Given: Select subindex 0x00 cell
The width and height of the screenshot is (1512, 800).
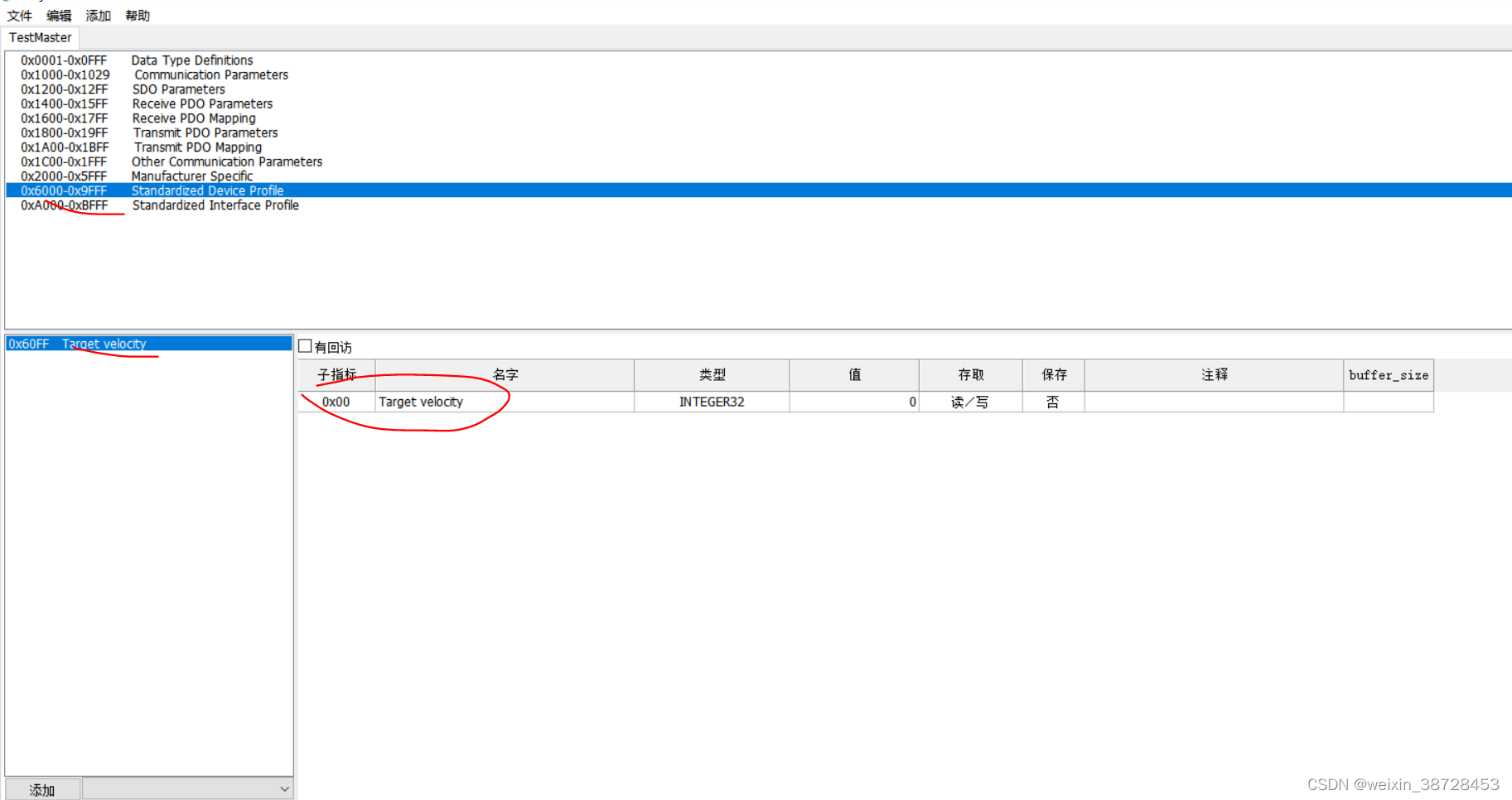Looking at the screenshot, I should pyautogui.click(x=336, y=402).
